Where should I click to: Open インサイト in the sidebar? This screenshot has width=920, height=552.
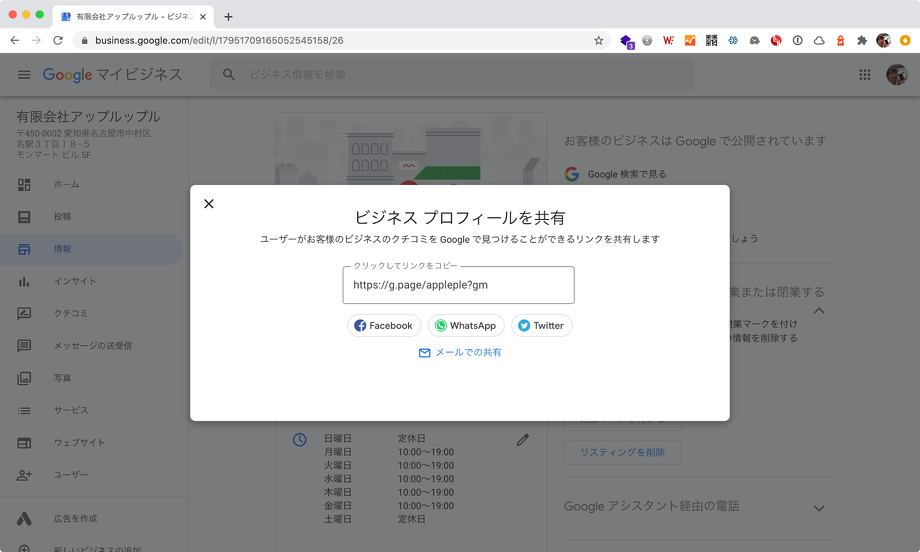(x=75, y=281)
